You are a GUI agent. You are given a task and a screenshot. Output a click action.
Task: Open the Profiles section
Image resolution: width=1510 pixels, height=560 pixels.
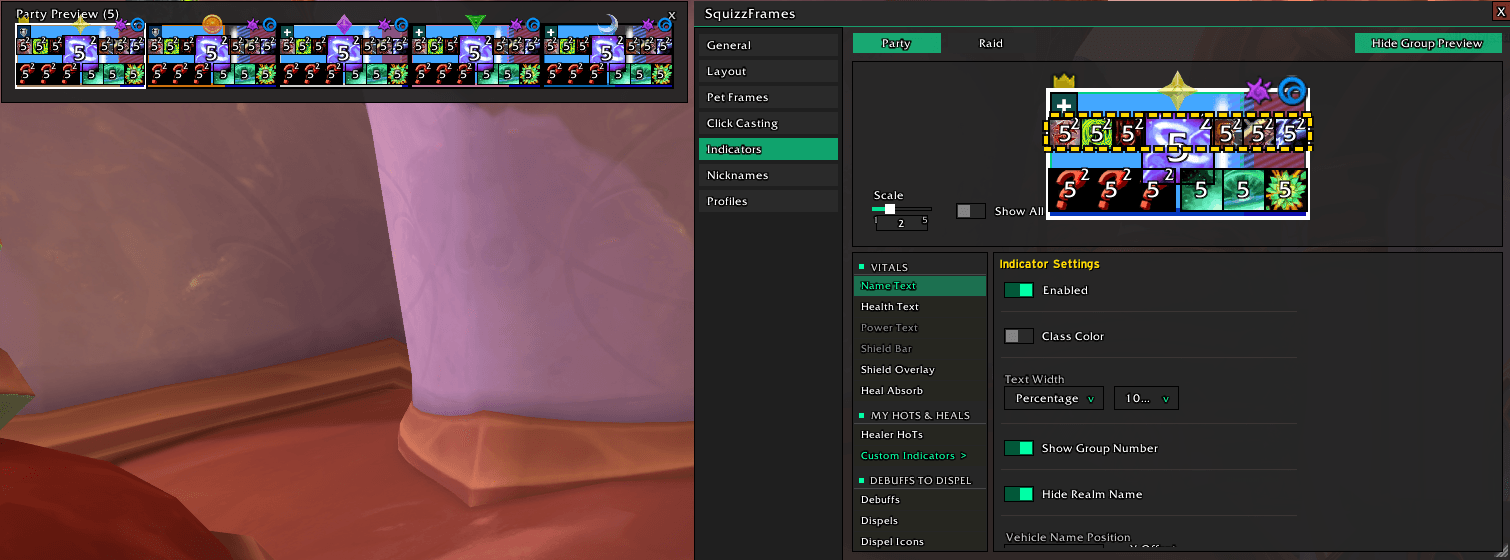(x=768, y=201)
